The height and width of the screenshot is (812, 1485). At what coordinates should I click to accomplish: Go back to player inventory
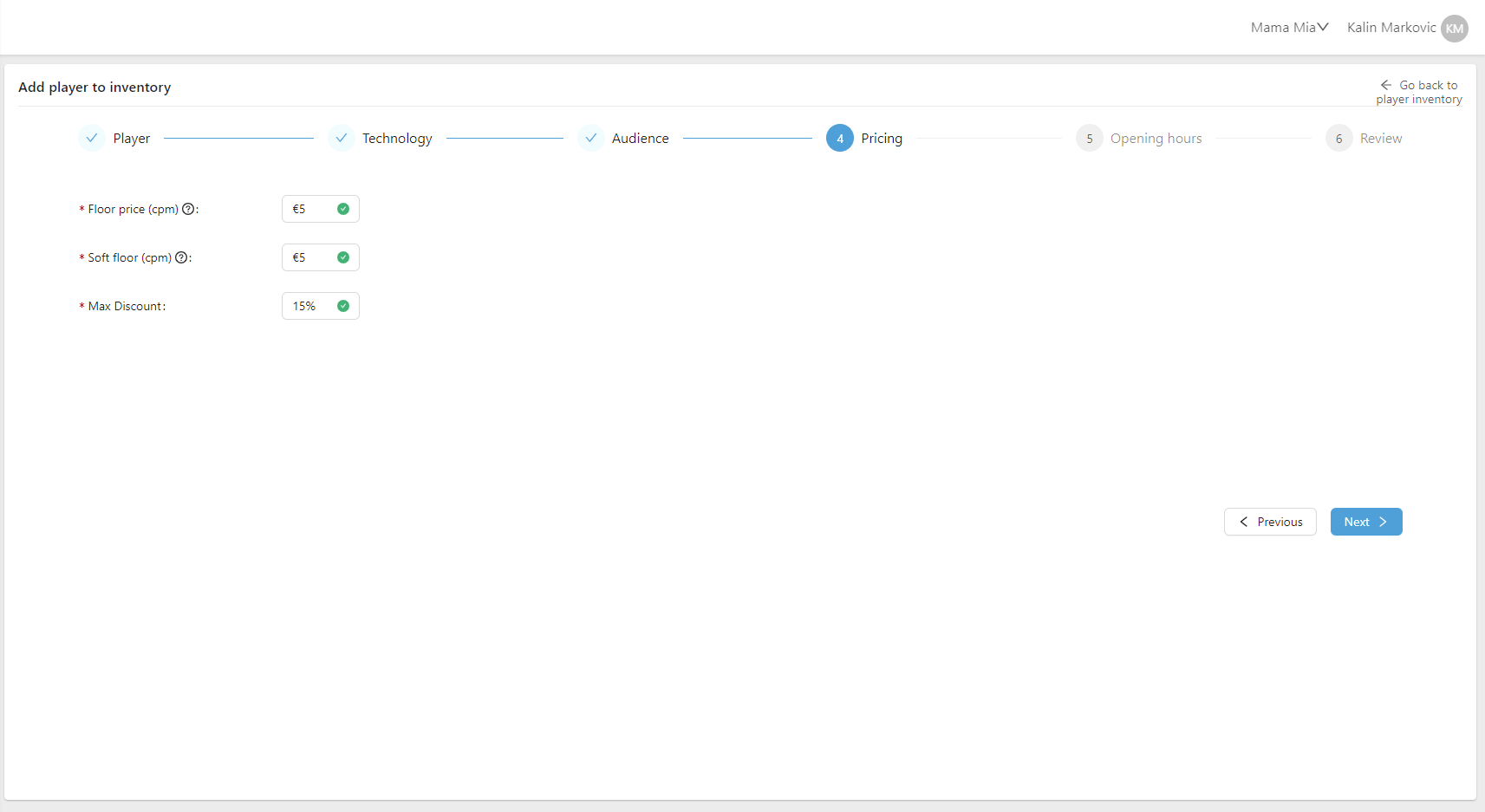[1419, 92]
